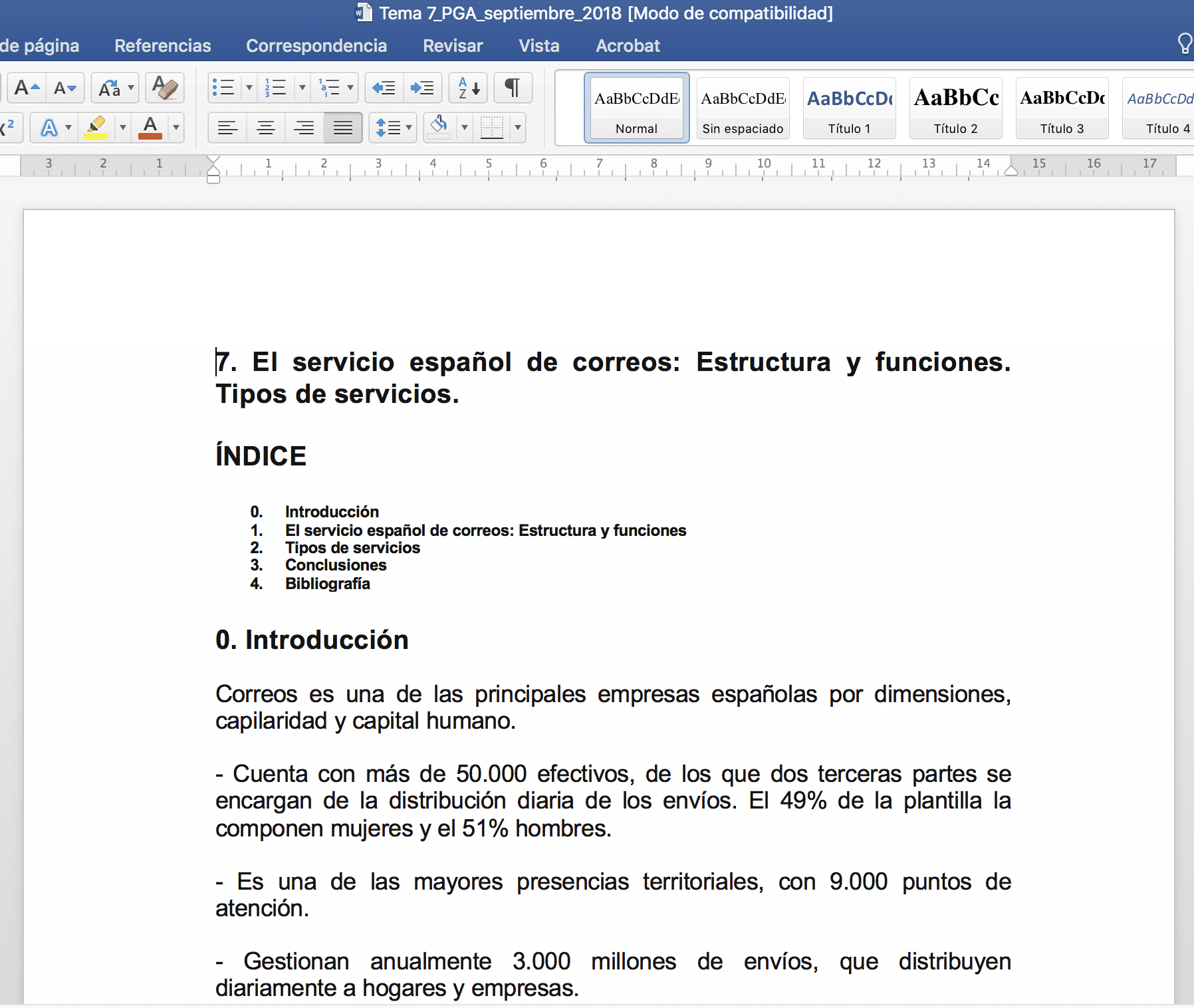Open the highlight color dropdown
The image size is (1194, 1008).
click(122, 127)
